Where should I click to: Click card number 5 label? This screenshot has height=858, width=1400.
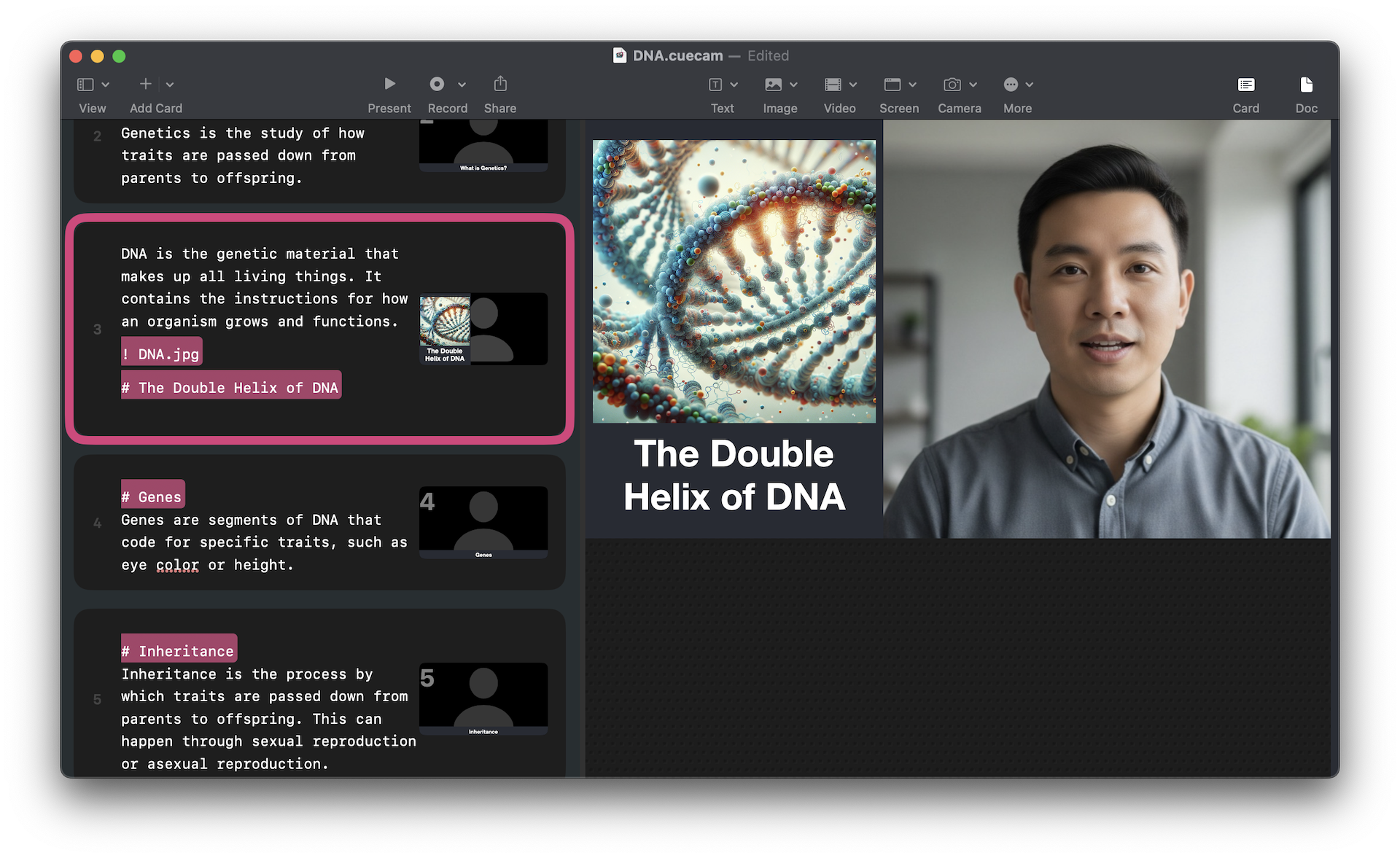click(x=97, y=700)
